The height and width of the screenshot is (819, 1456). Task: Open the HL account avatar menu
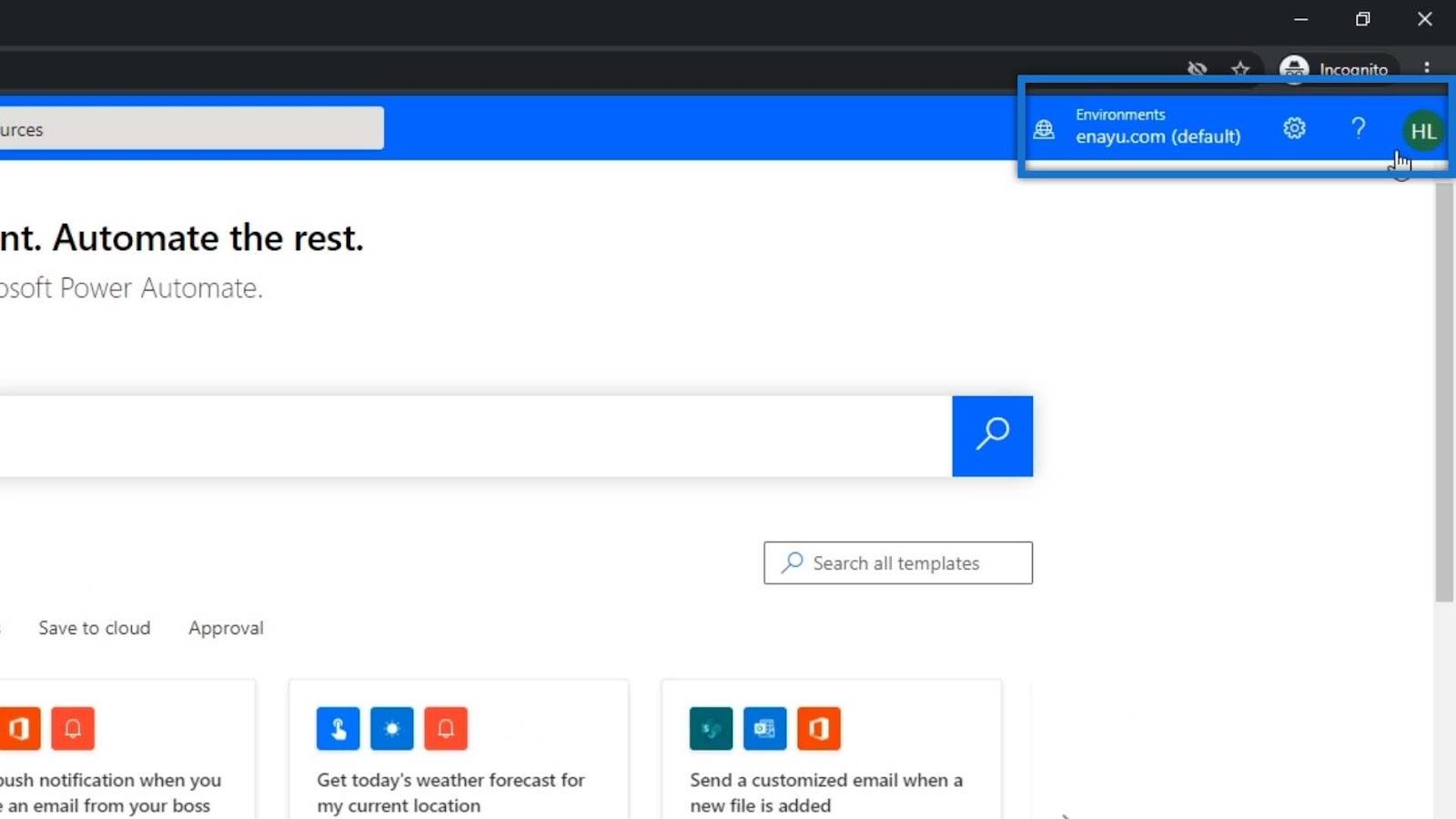pyautogui.click(x=1423, y=131)
